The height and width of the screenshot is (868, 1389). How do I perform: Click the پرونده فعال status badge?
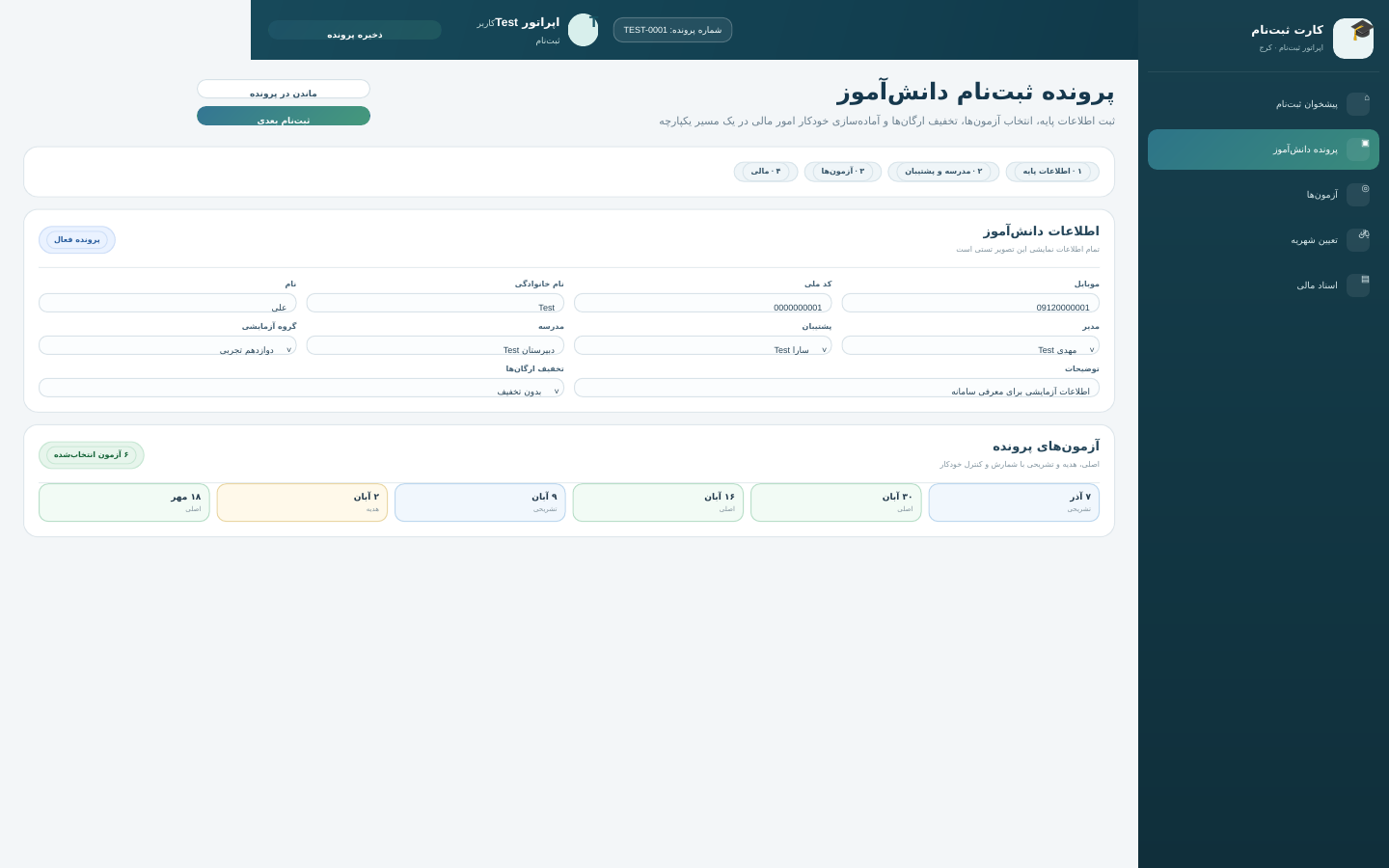tap(77, 240)
